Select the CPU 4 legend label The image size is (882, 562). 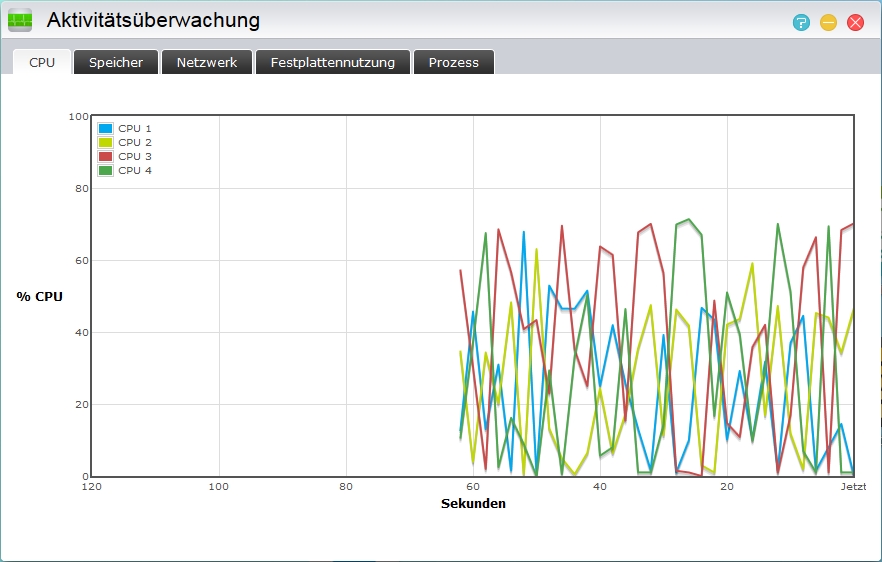coord(134,170)
